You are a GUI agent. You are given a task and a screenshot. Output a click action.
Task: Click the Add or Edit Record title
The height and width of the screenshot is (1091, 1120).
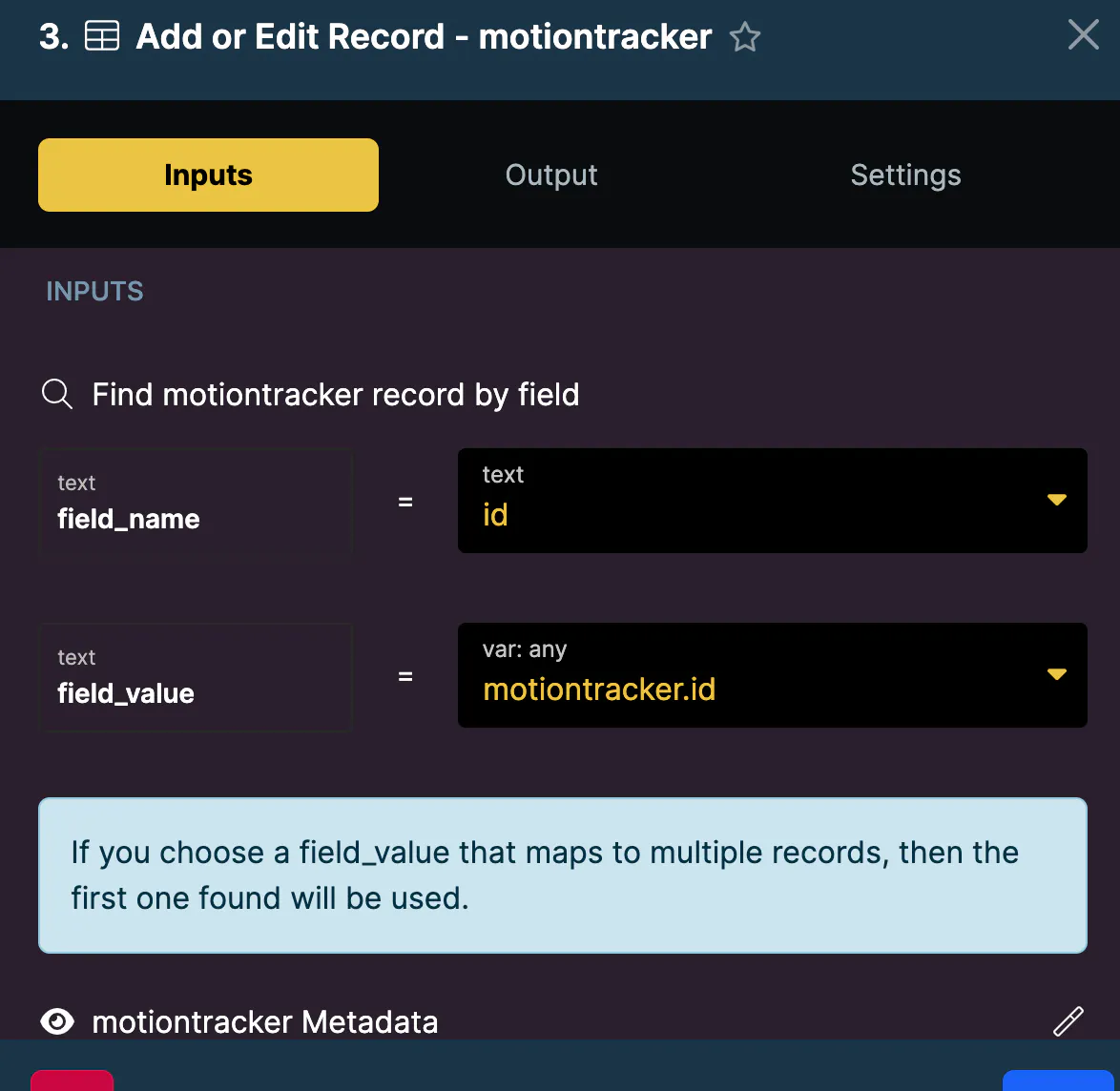click(x=424, y=37)
